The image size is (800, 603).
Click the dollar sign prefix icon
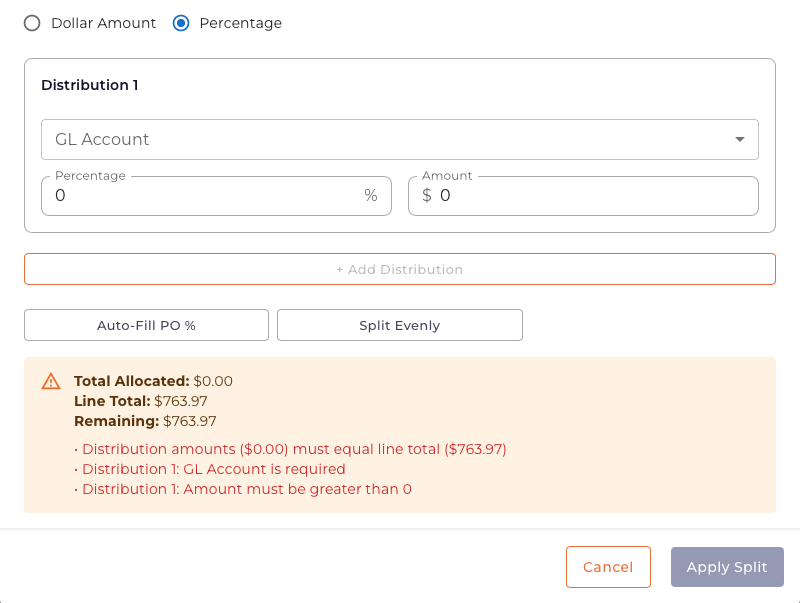click(427, 196)
